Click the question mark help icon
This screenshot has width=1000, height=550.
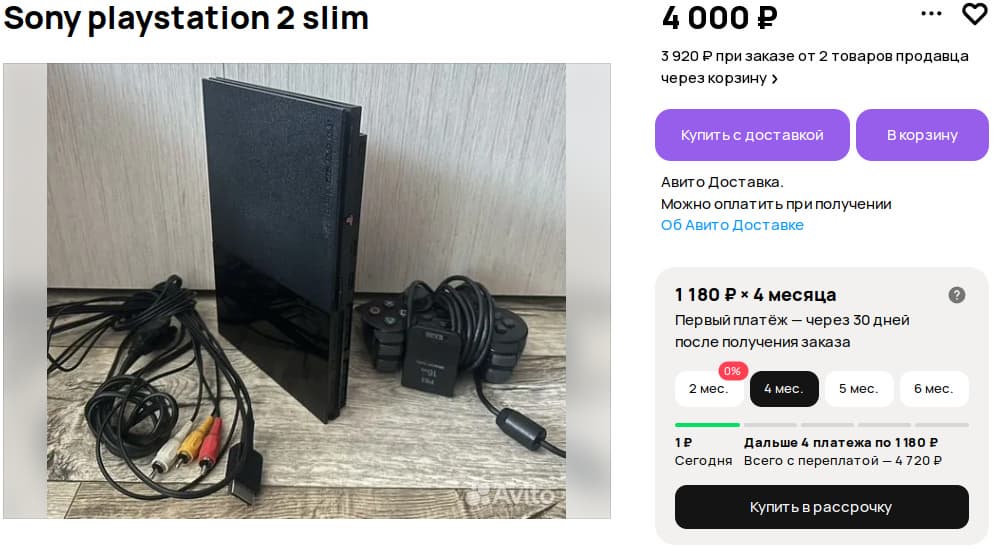point(957,295)
